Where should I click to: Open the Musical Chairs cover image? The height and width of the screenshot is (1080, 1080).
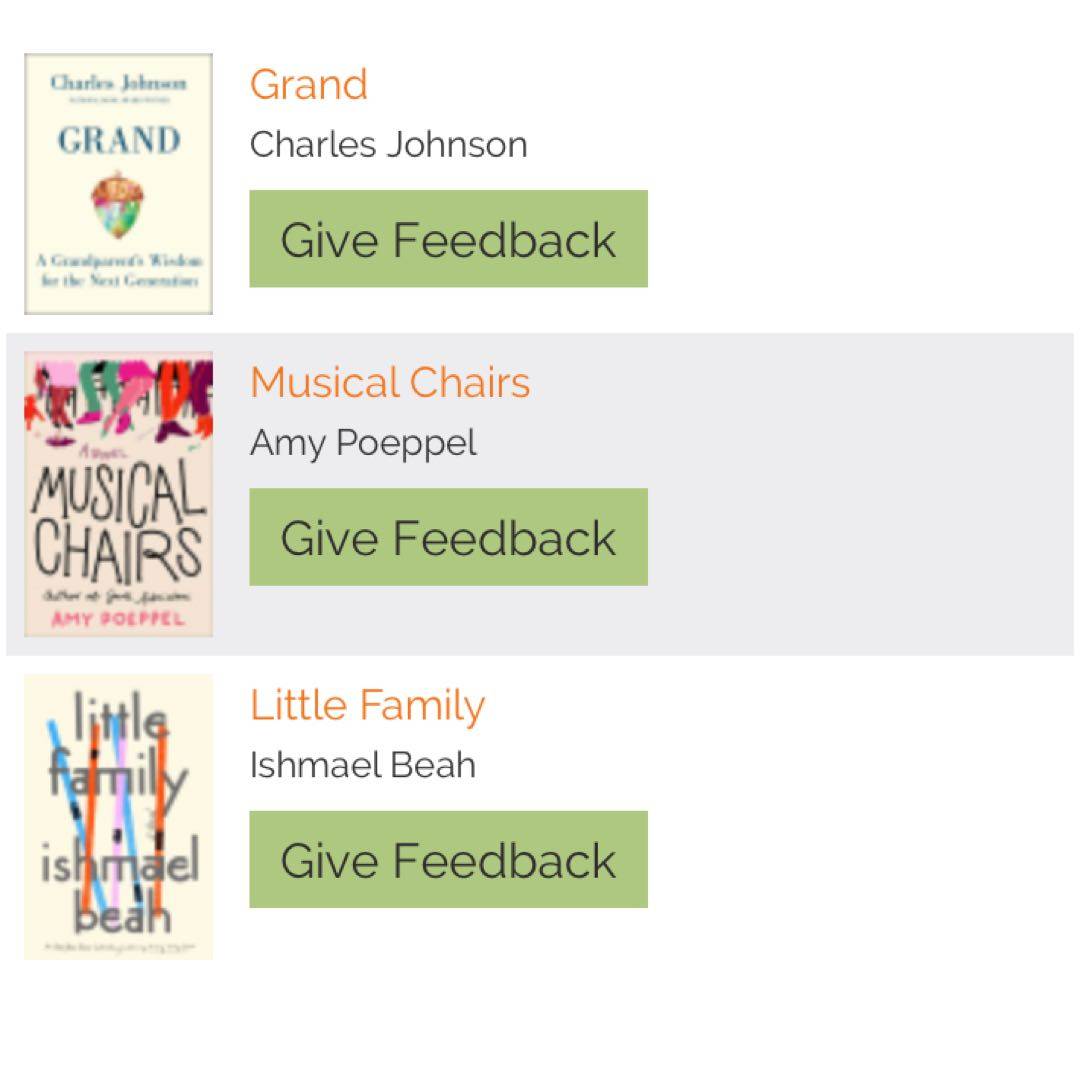point(118,494)
